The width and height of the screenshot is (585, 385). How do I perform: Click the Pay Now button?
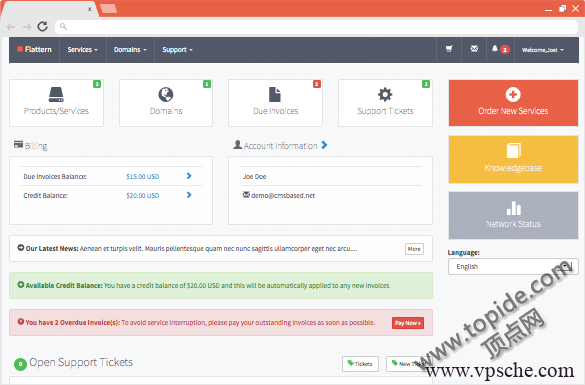point(408,323)
